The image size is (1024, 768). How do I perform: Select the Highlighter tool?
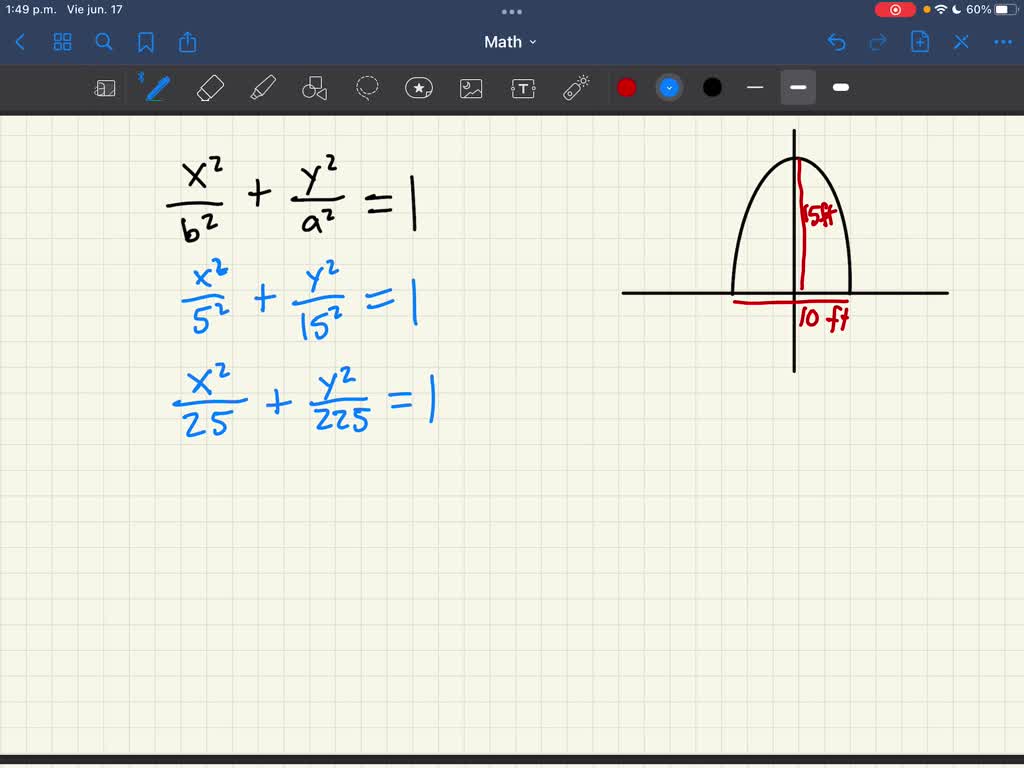[263, 87]
